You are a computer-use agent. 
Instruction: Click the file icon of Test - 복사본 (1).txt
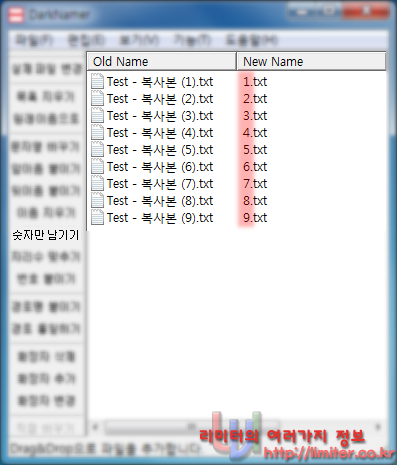(x=97, y=82)
